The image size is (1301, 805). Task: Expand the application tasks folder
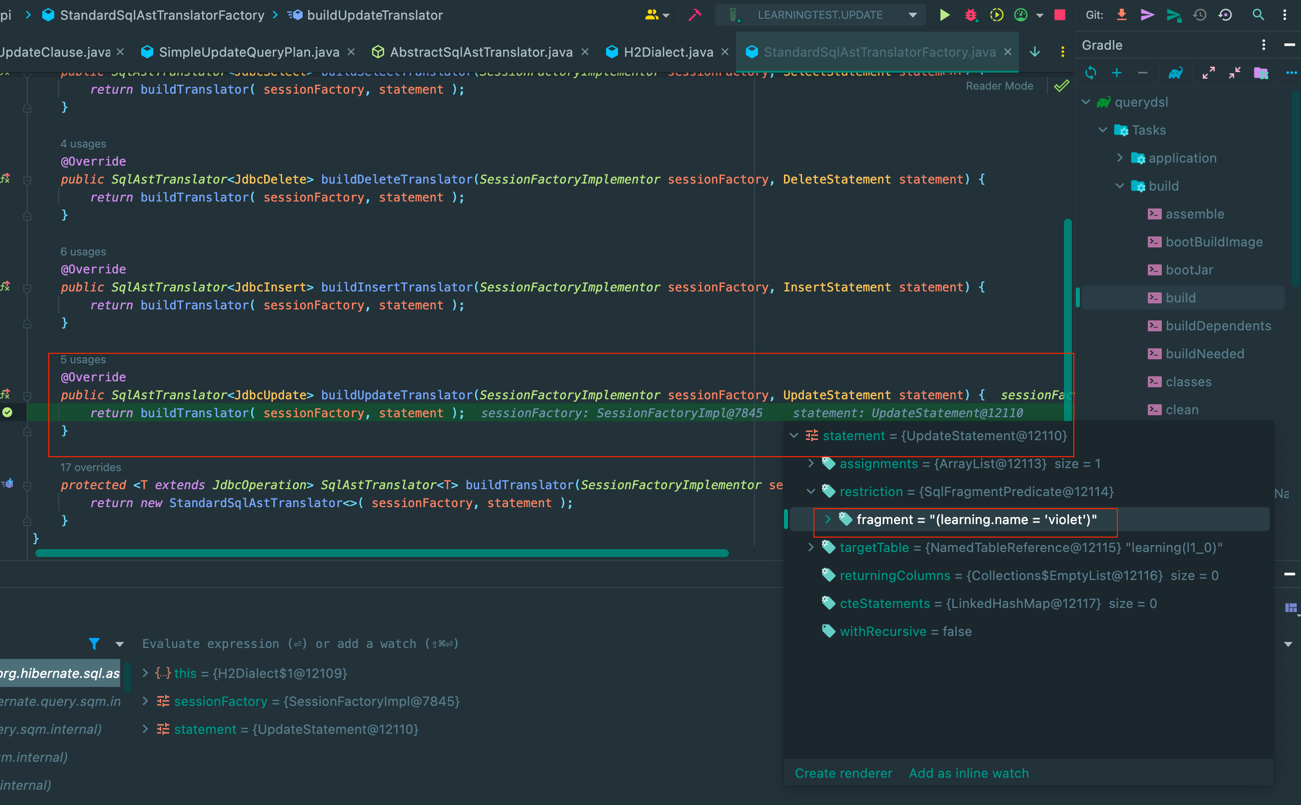coord(1120,158)
